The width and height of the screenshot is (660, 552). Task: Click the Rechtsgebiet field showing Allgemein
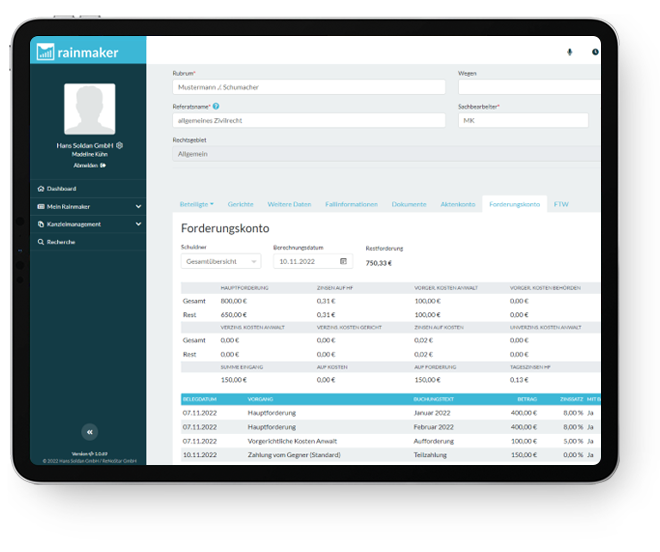386,154
